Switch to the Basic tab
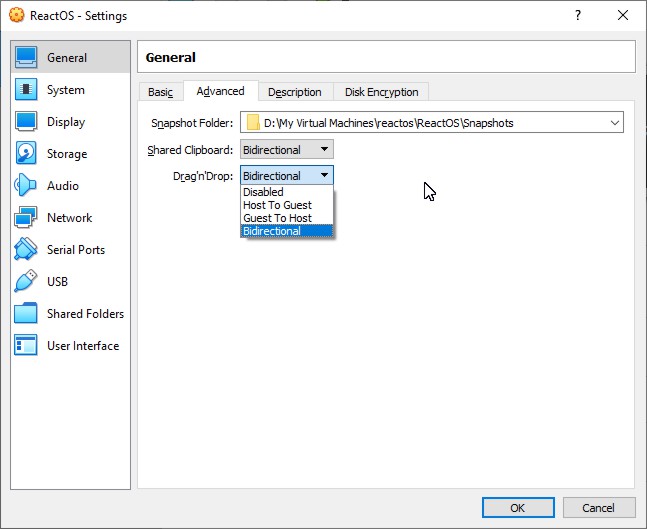Viewport: 647px width, 529px height. (x=161, y=92)
